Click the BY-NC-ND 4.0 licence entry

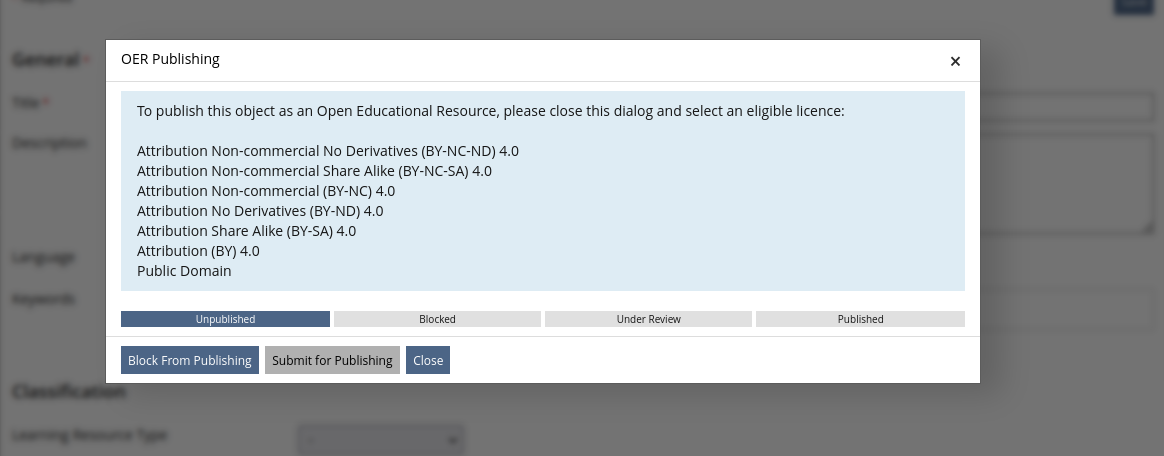(x=327, y=152)
